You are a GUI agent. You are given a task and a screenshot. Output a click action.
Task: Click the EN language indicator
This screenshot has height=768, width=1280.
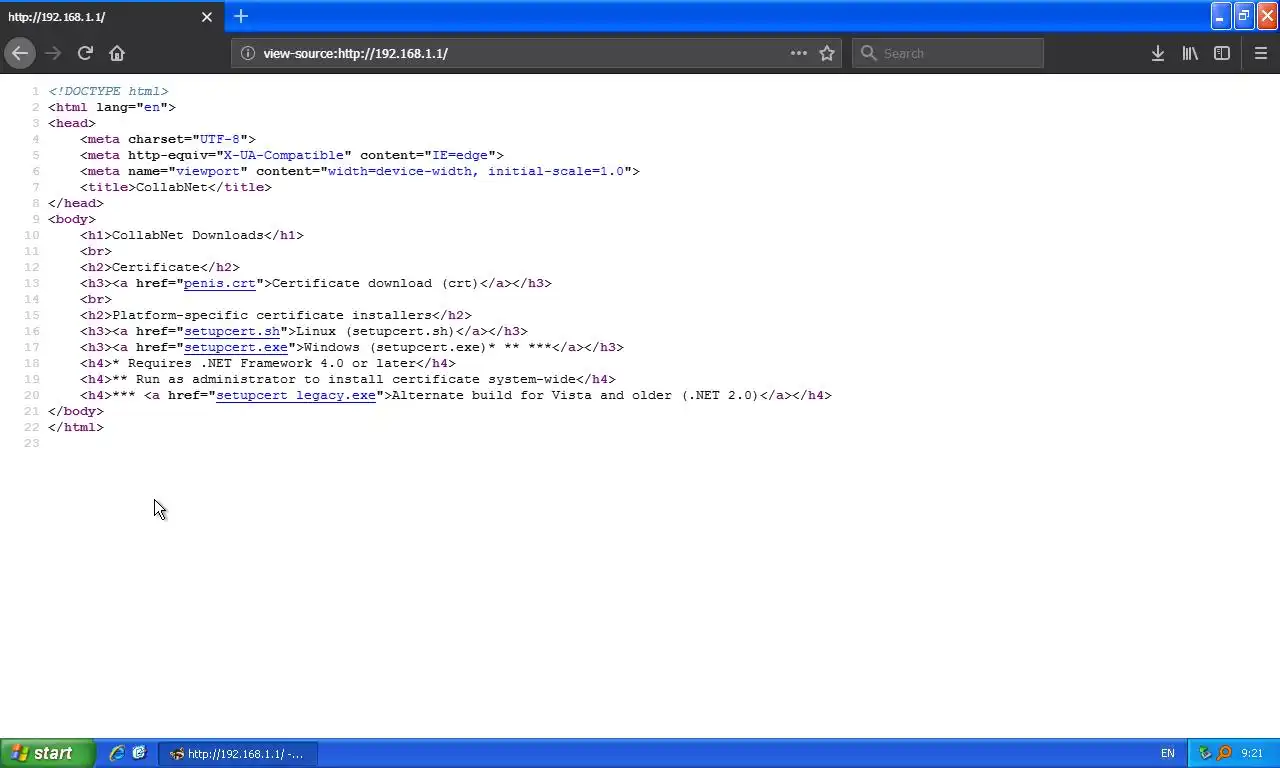click(1167, 753)
